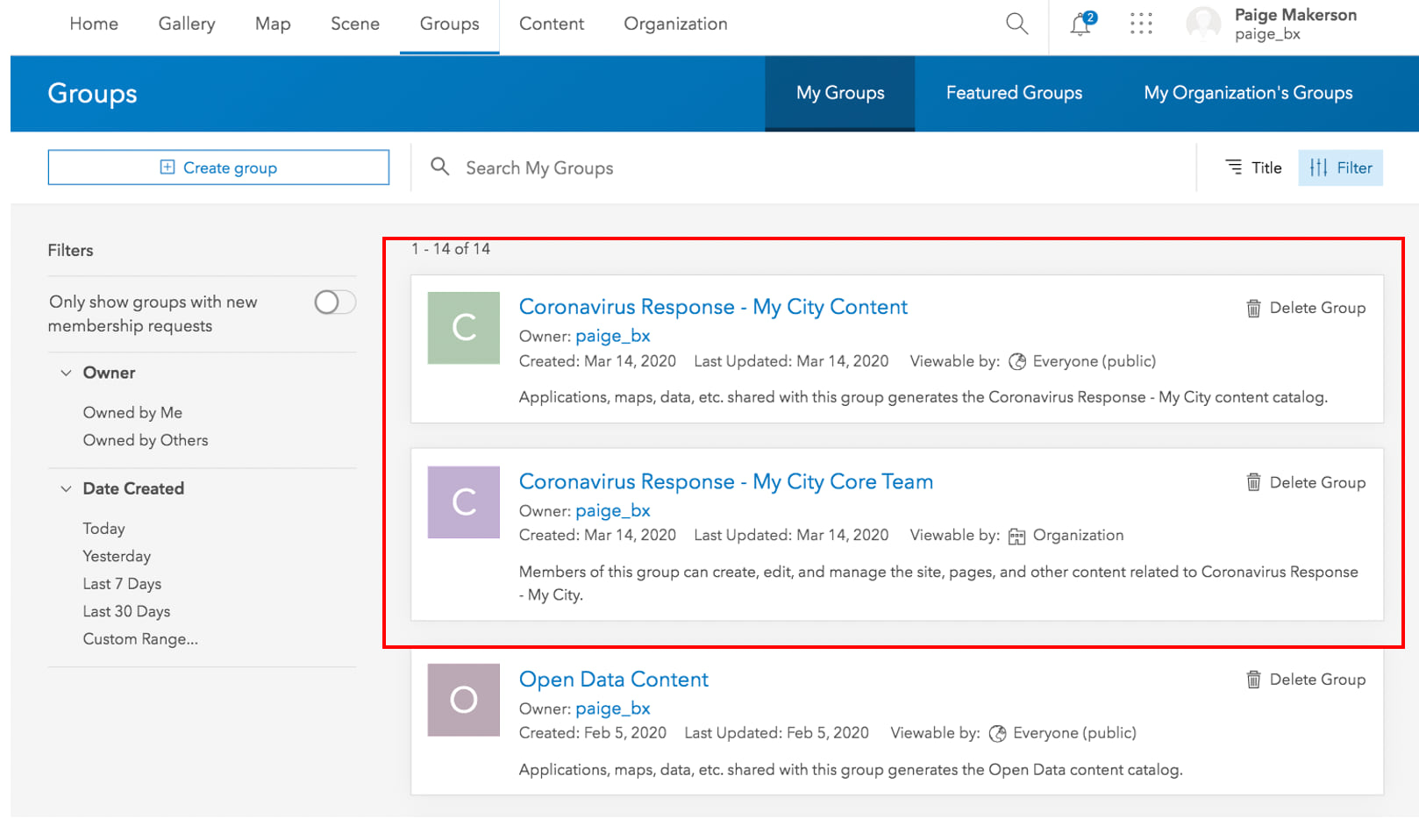1419x840 pixels.
Task: Click the green C group thumbnail
Action: [463, 328]
